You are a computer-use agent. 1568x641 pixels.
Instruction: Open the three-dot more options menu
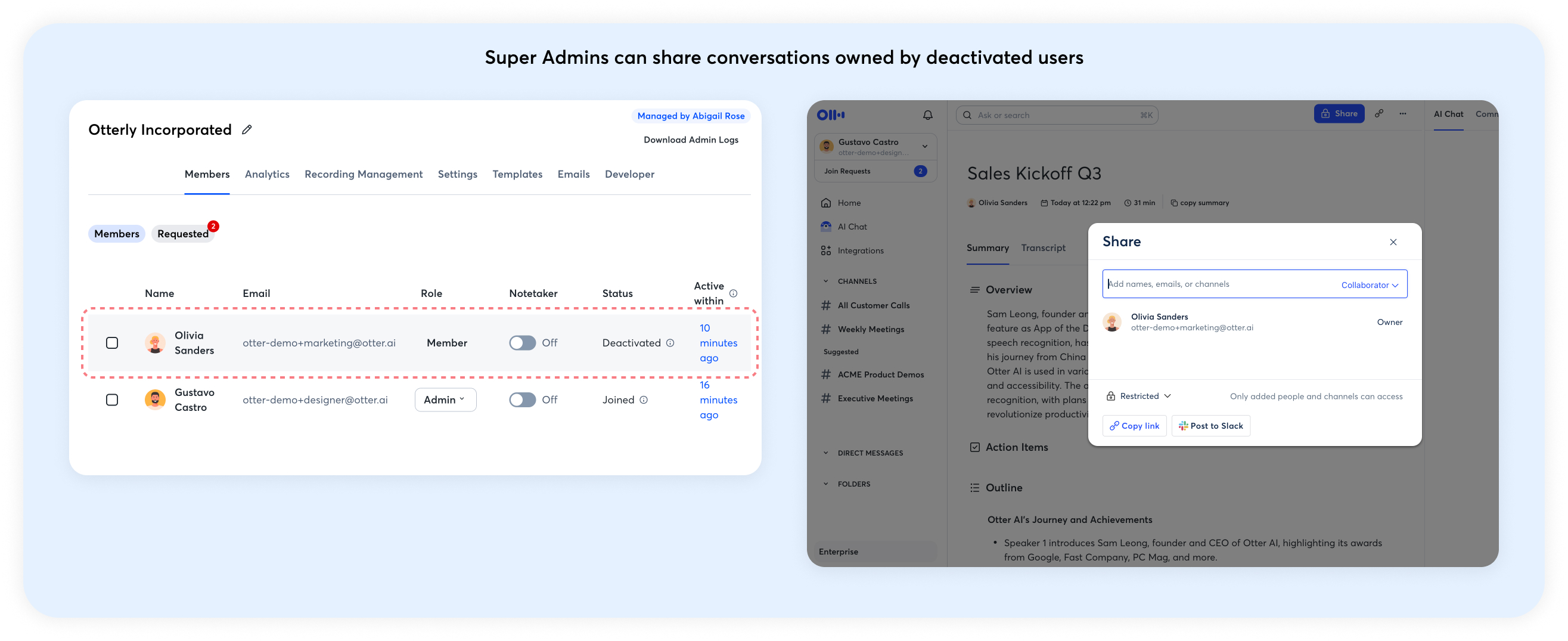1402,114
